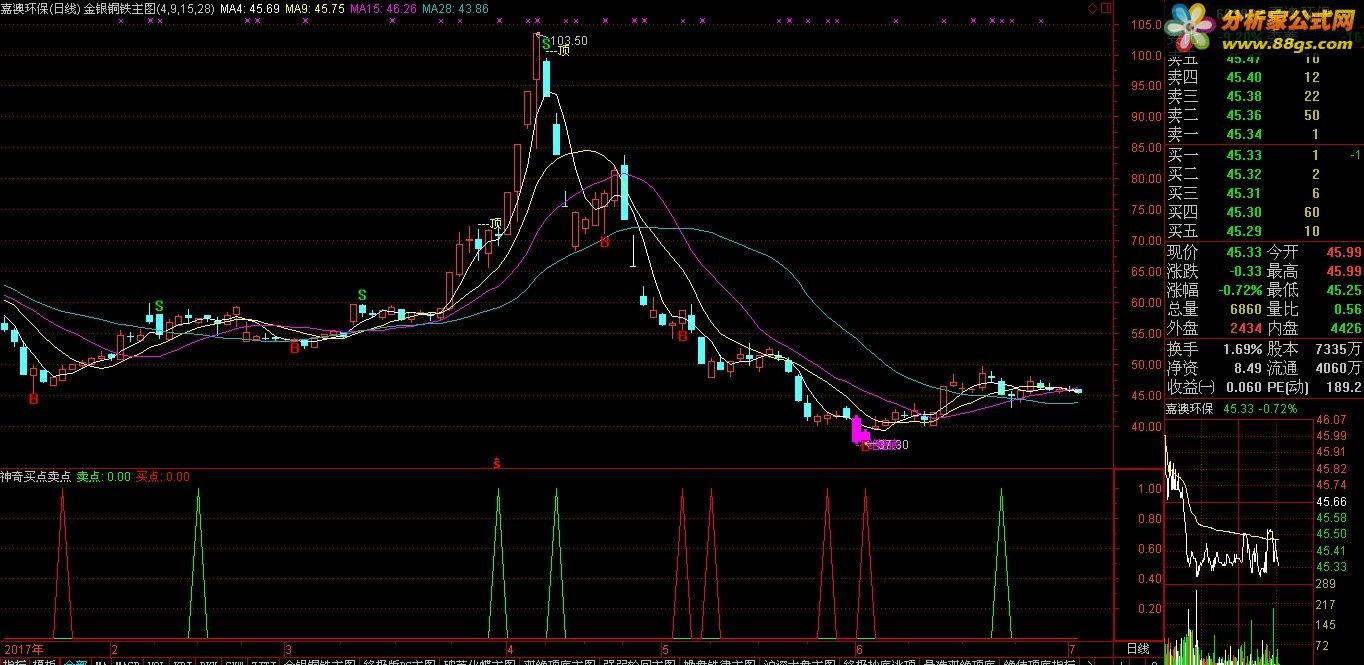Click the 涨幅 -0.72% quote value
The width and height of the screenshot is (1364, 665).
(1240, 290)
